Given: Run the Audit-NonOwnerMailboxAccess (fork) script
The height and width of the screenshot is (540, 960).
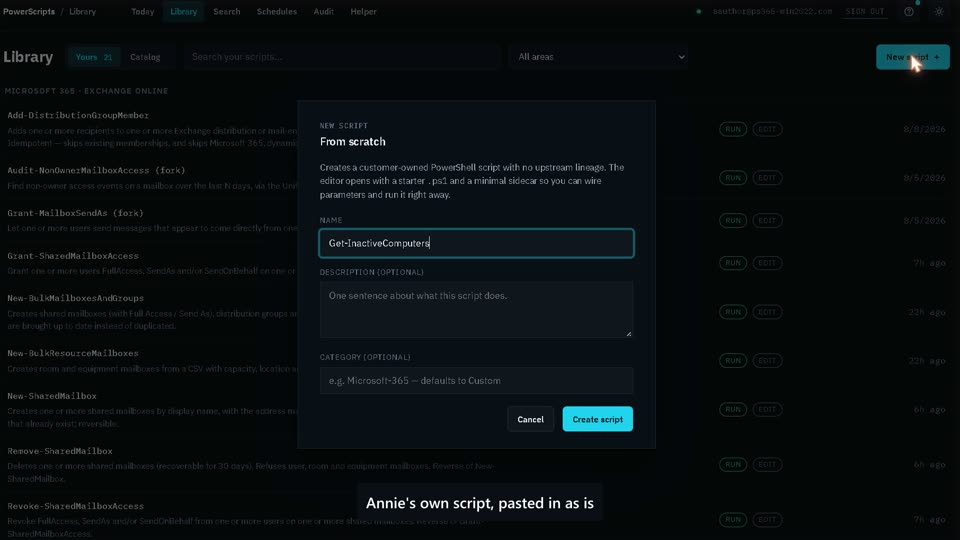Looking at the screenshot, I should [733, 178].
